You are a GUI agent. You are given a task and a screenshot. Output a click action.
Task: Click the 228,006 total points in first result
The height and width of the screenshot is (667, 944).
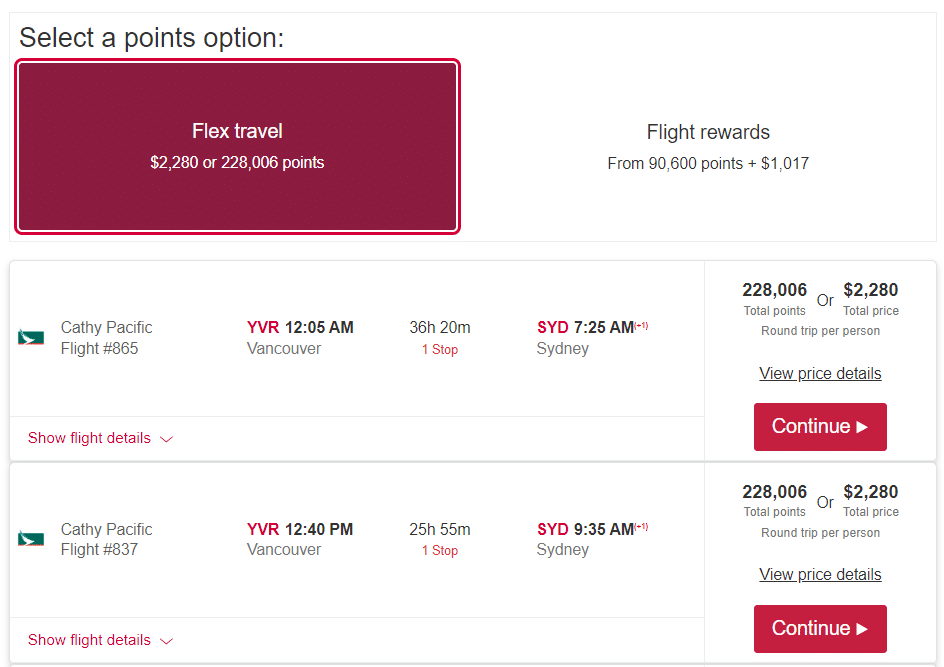pos(774,290)
